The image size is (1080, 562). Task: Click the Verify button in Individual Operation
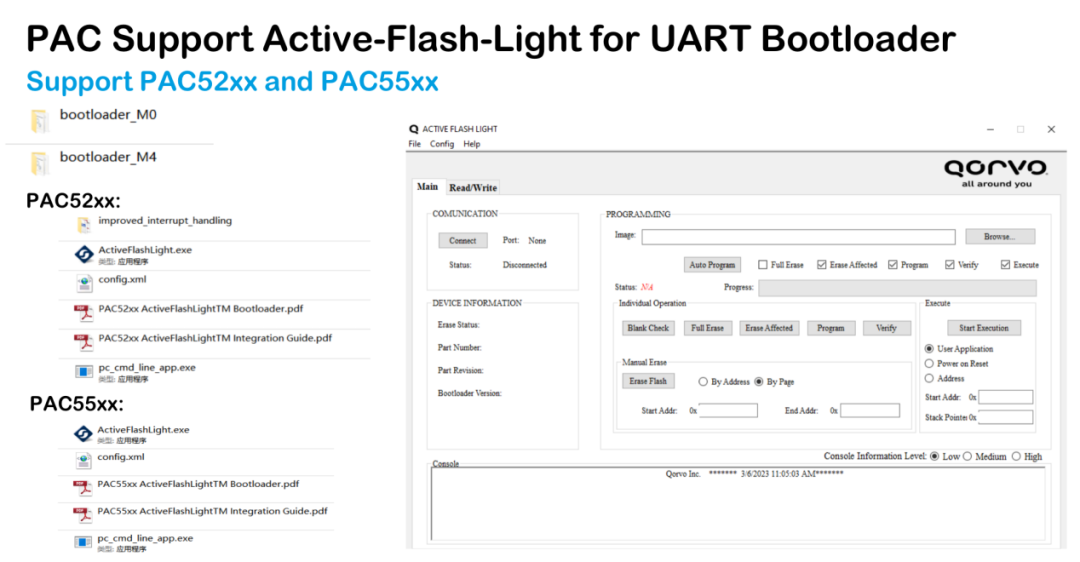click(x=886, y=328)
